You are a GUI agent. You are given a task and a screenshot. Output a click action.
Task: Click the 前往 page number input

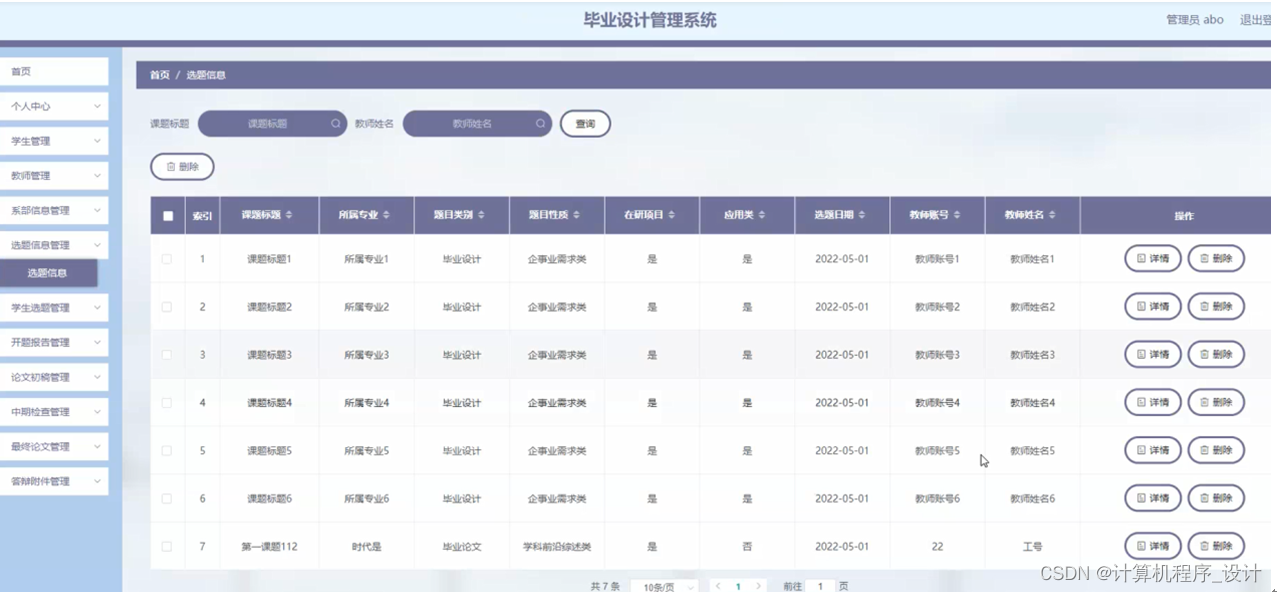click(820, 587)
